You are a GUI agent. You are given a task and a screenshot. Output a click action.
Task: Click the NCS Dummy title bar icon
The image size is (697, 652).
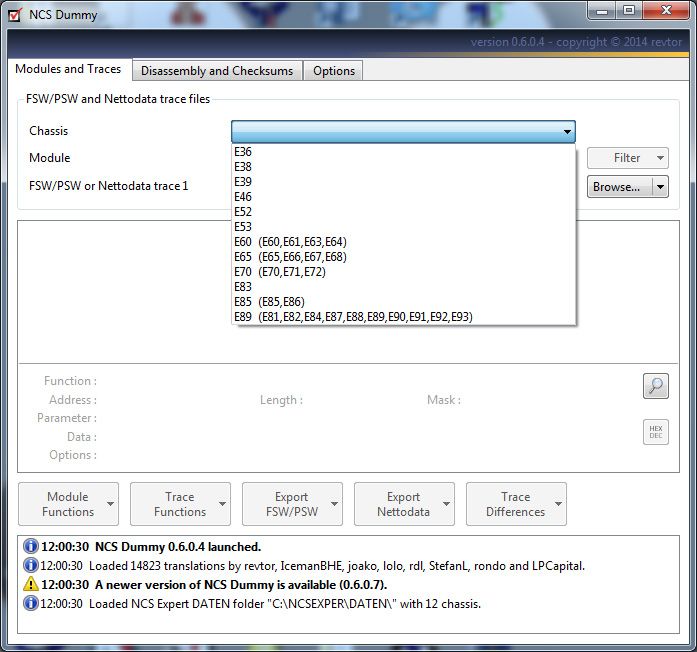(14, 13)
